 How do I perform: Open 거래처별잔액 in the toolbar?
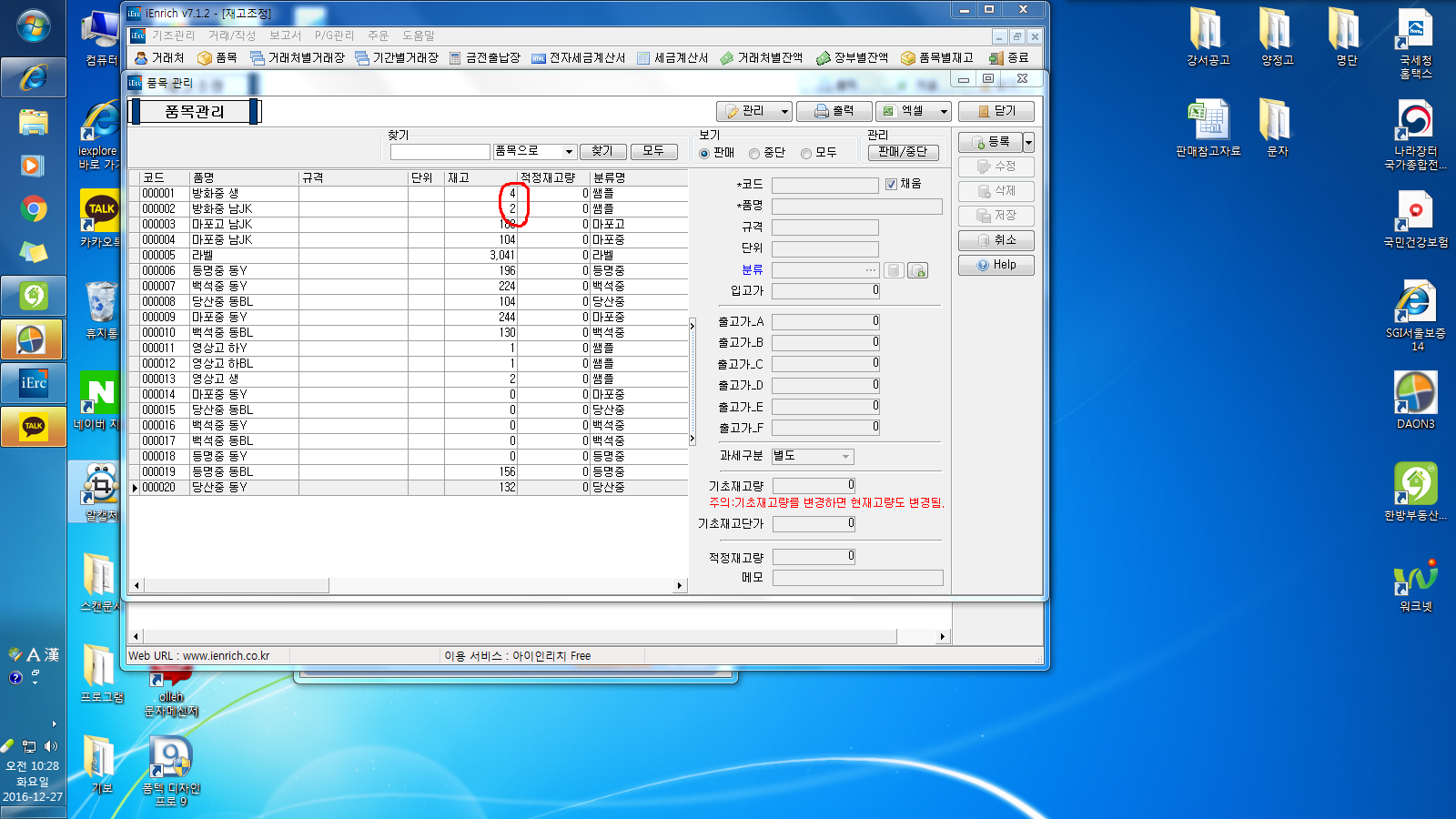point(762,58)
